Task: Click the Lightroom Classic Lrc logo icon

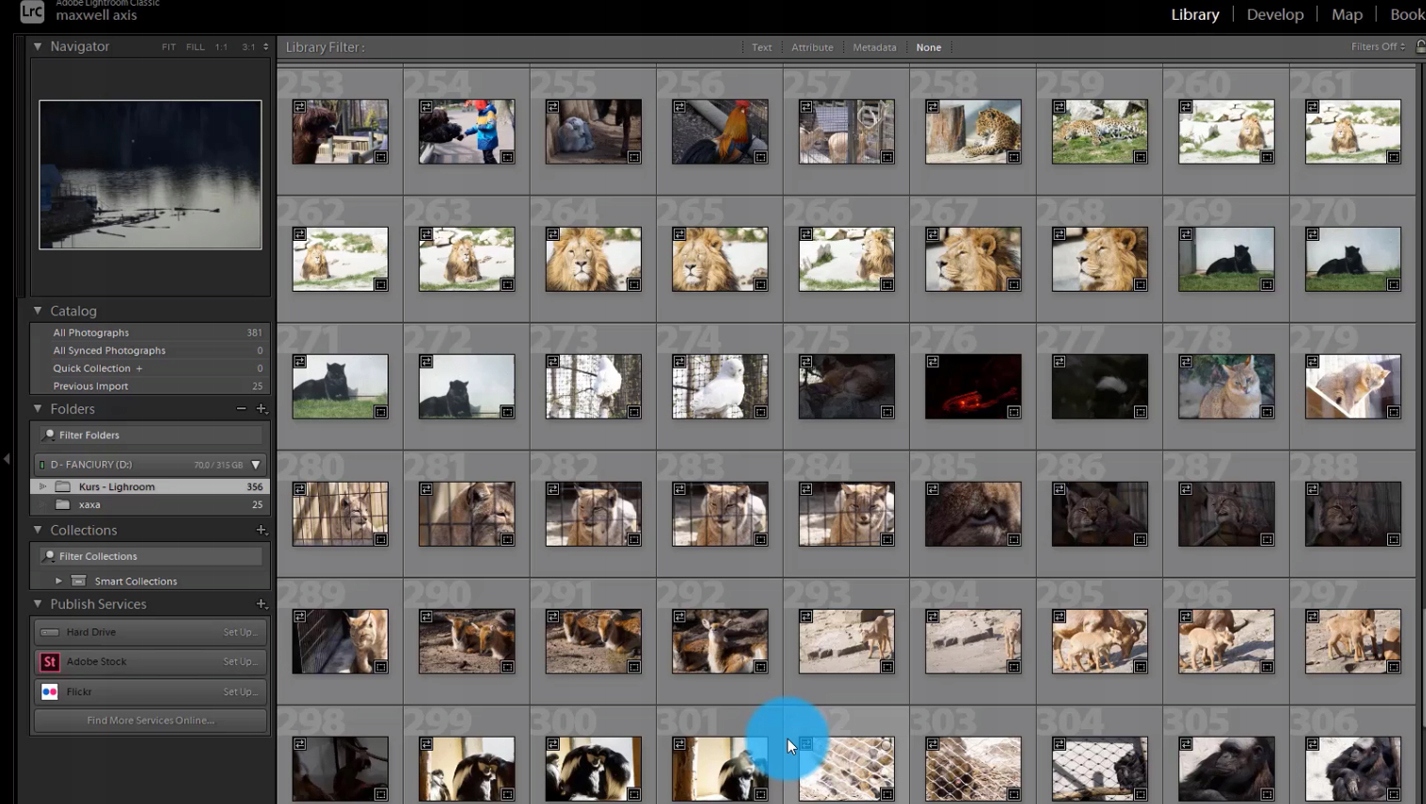Action: [32, 12]
